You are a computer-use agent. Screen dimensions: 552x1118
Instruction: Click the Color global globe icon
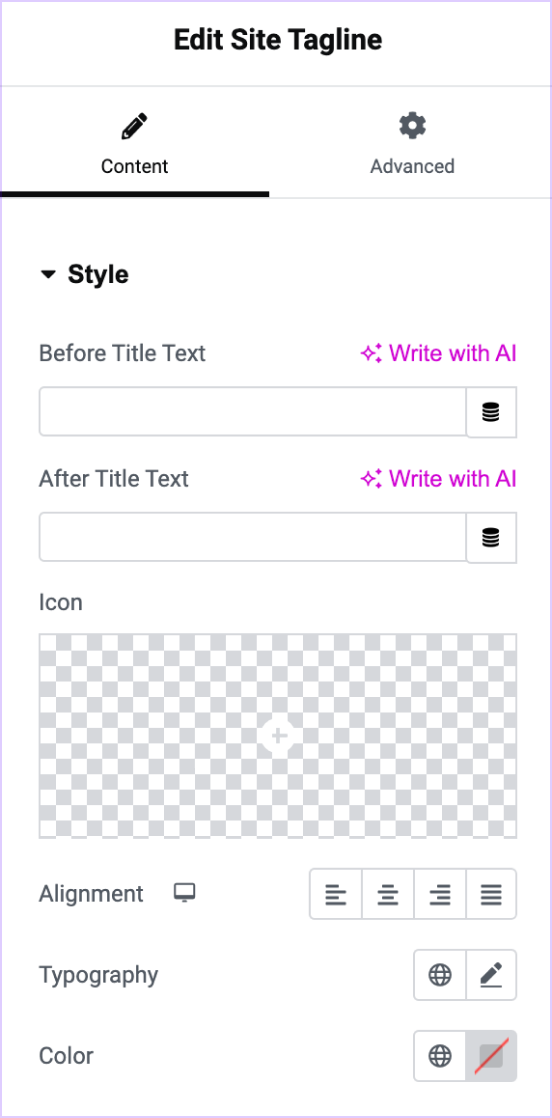[x=440, y=1055]
